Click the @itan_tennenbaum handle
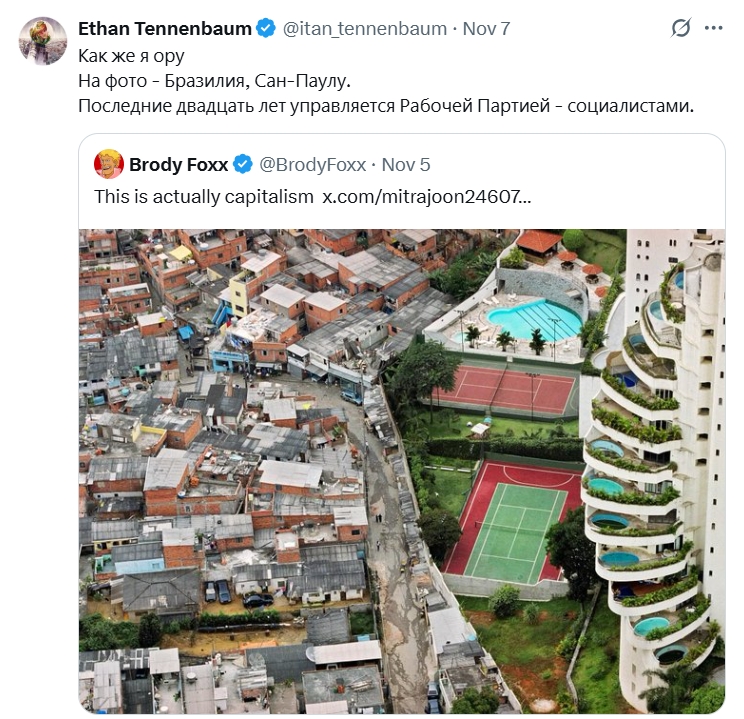 pos(365,29)
